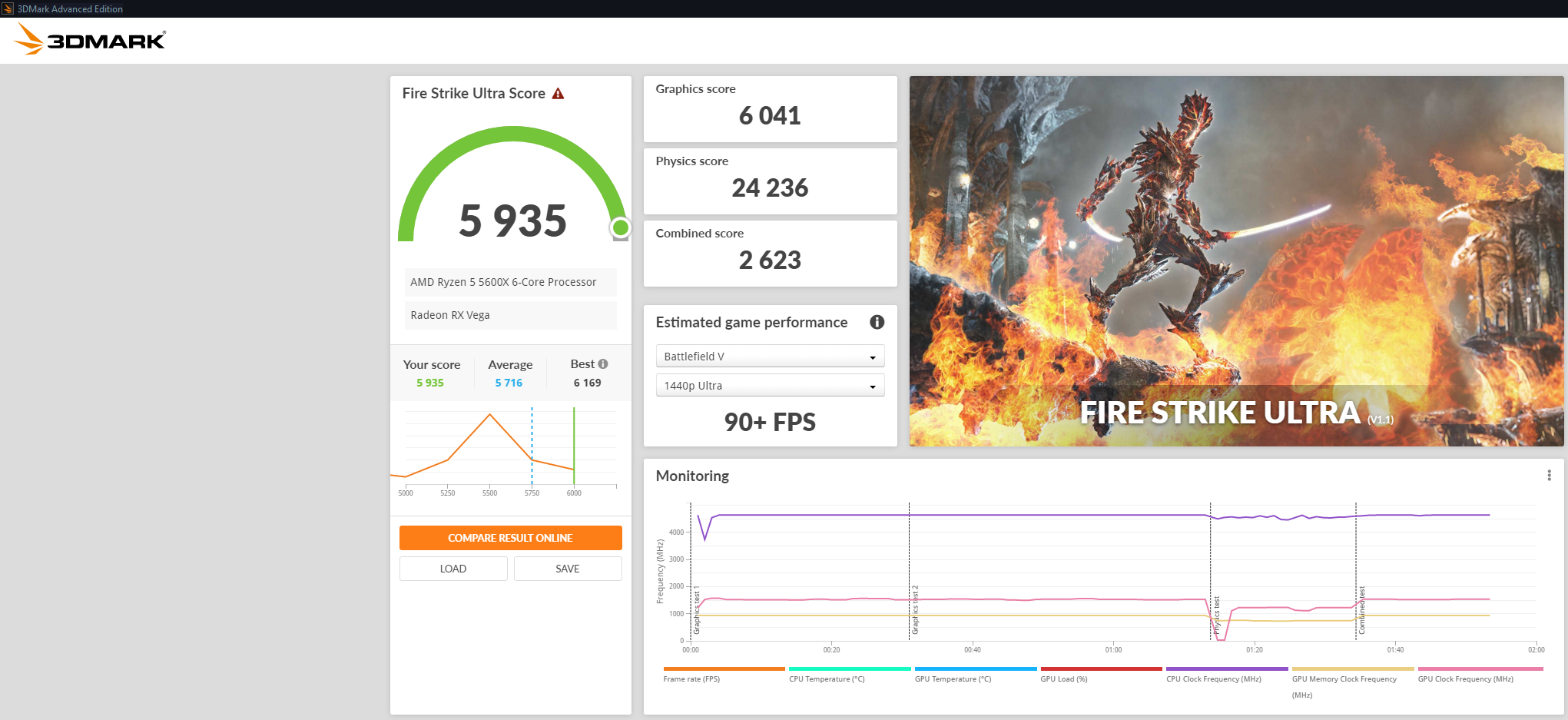Open the 1440p Ultra resolution dropdown

[770, 386]
